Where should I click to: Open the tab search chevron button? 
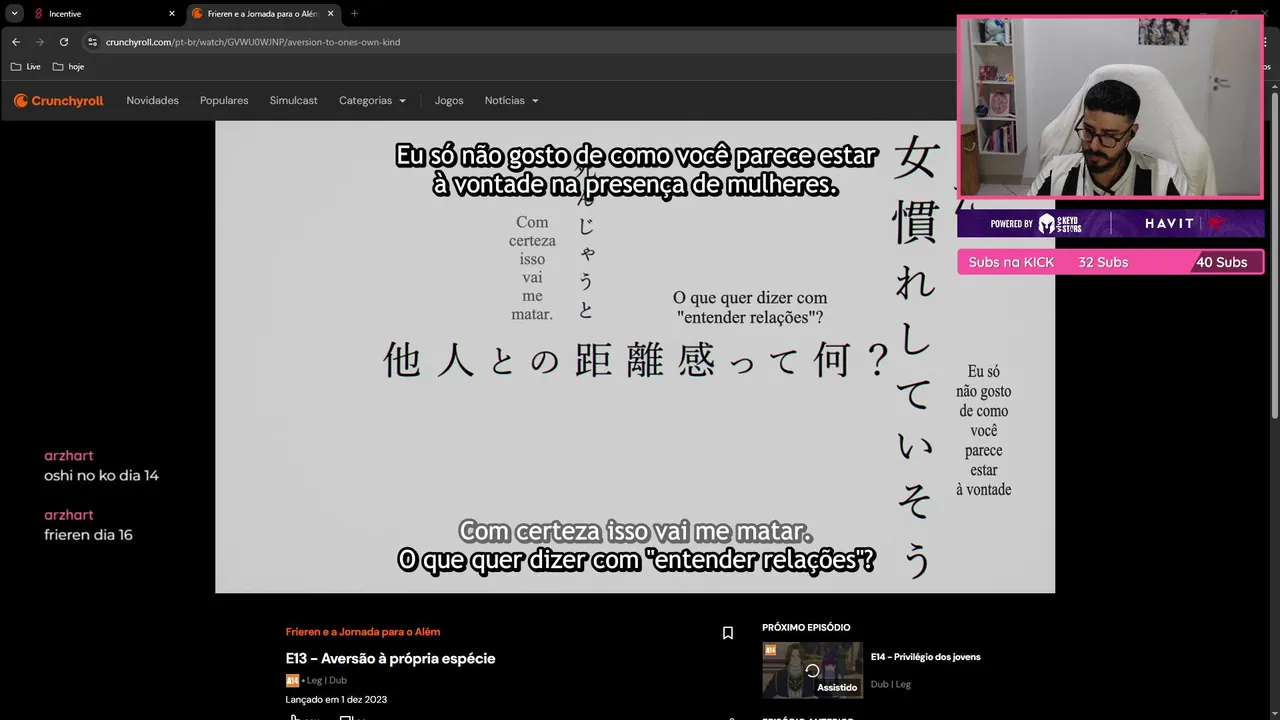tap(14, 13)
